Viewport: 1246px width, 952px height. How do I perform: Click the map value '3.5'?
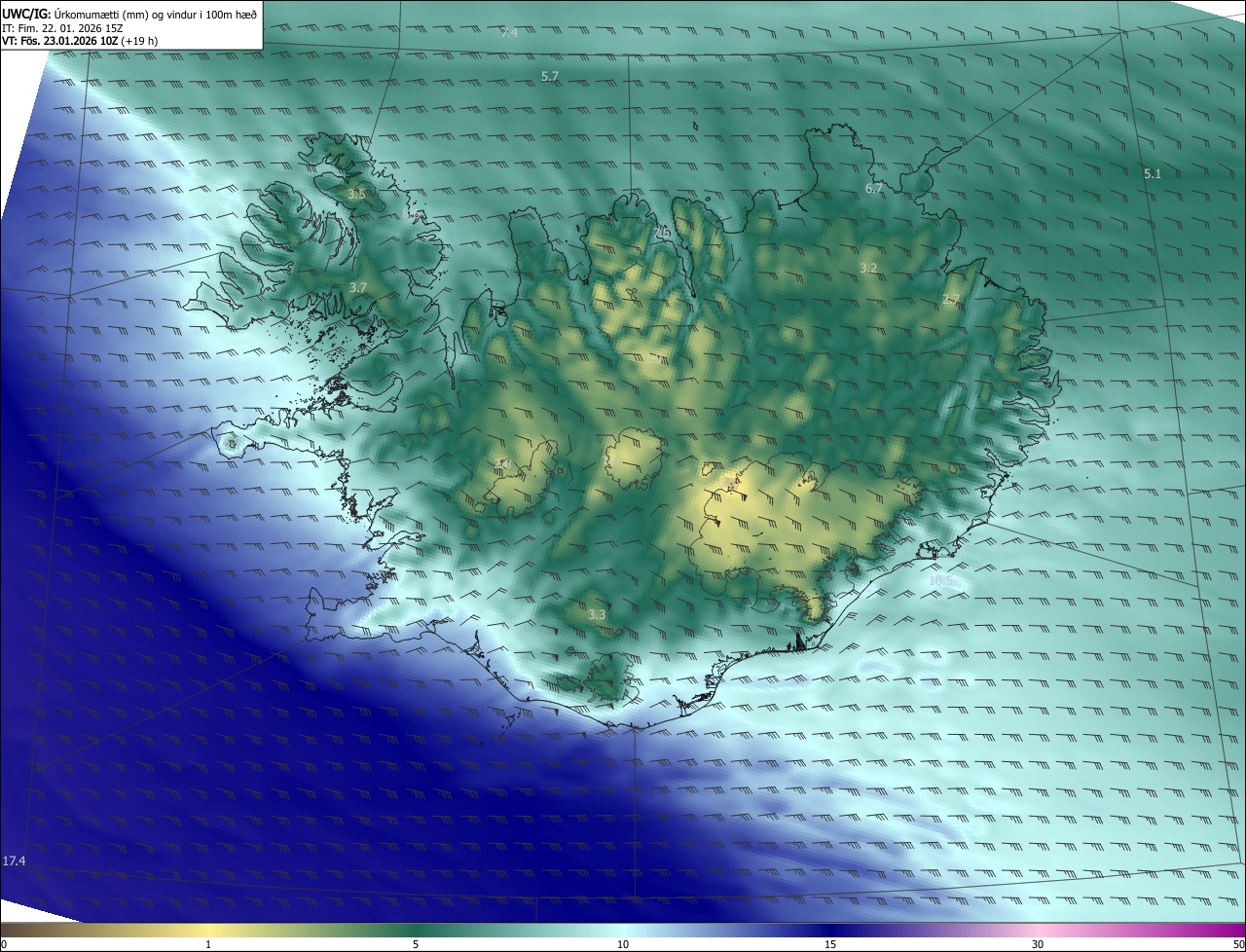pos(356,195)
